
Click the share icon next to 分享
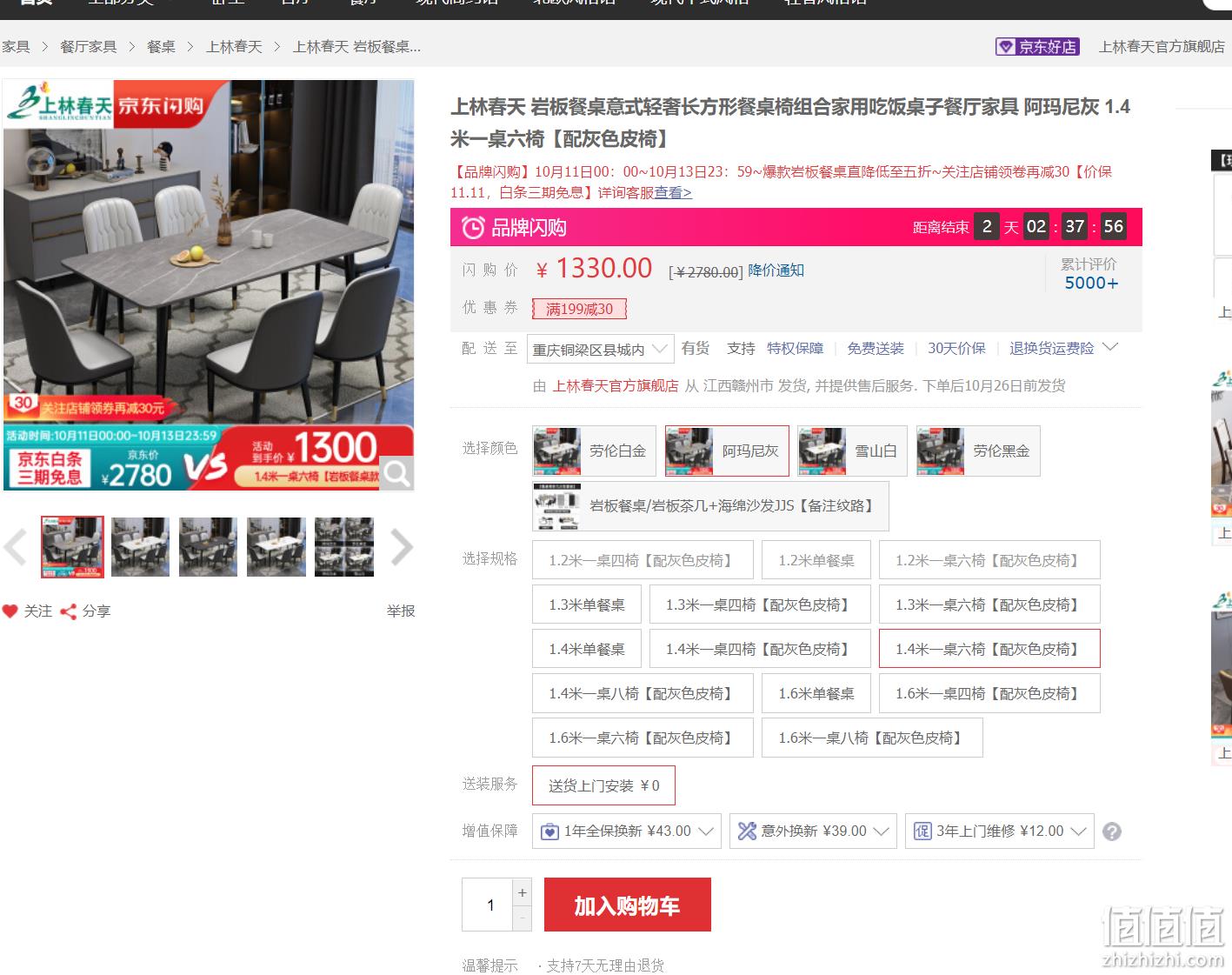click(x=69, y=611)
